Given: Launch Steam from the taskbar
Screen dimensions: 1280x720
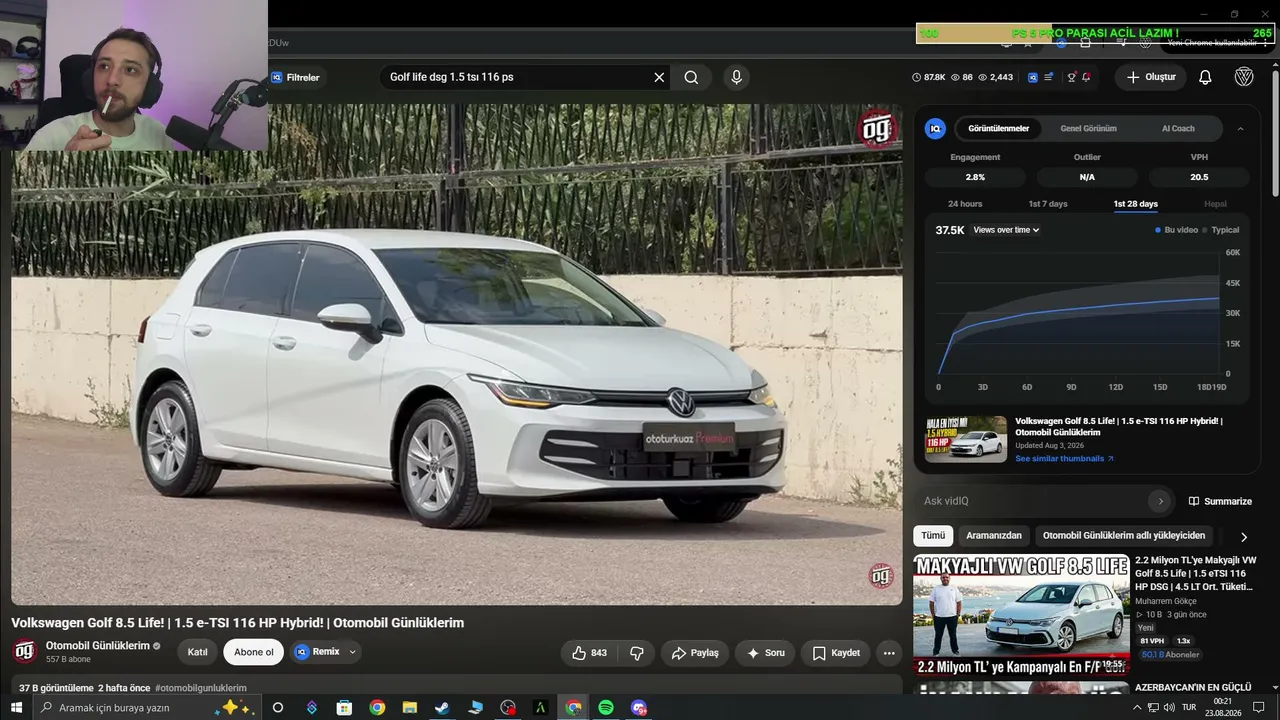Looking at the screenshot, I should (x=441, y=708).
